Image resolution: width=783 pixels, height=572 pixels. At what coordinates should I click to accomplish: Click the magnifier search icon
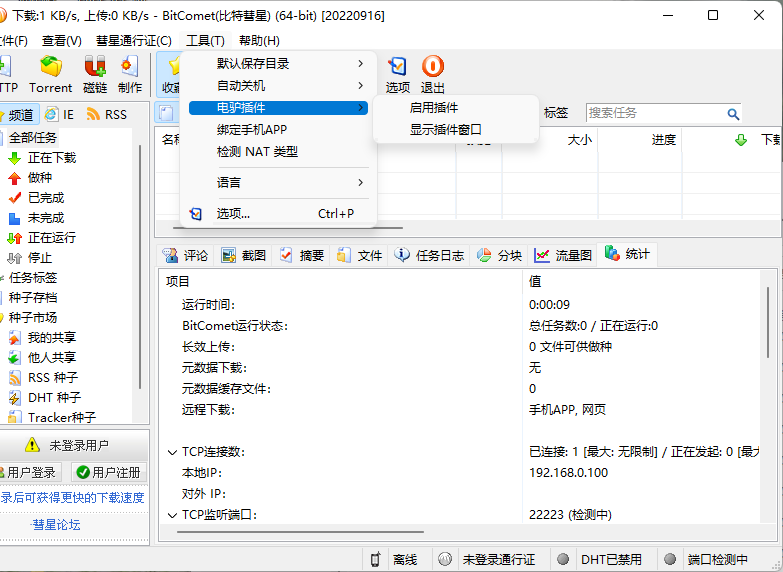pos(733,114)
